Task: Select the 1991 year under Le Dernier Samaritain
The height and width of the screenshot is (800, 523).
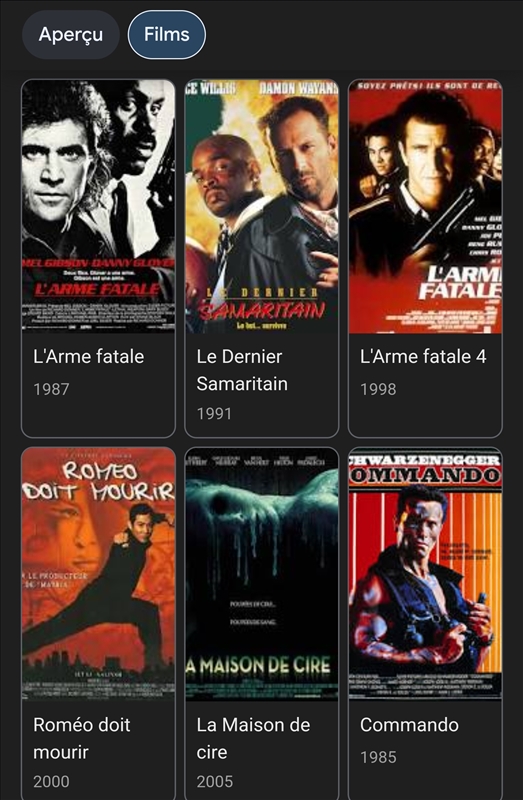Action: tap(214, 414)
